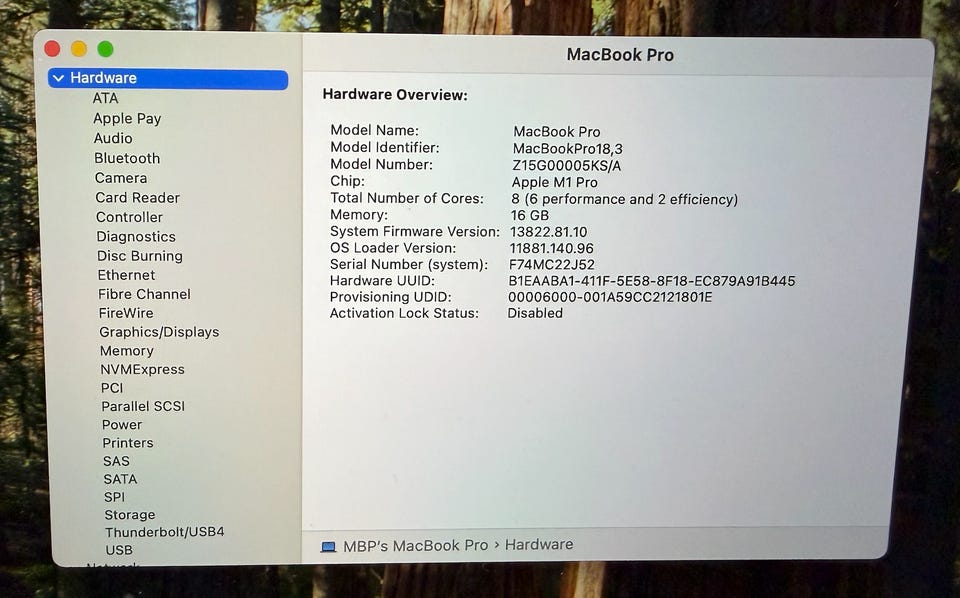Click serial number F74MC22J52
This screenshot has width=960, height=598.
552,265
